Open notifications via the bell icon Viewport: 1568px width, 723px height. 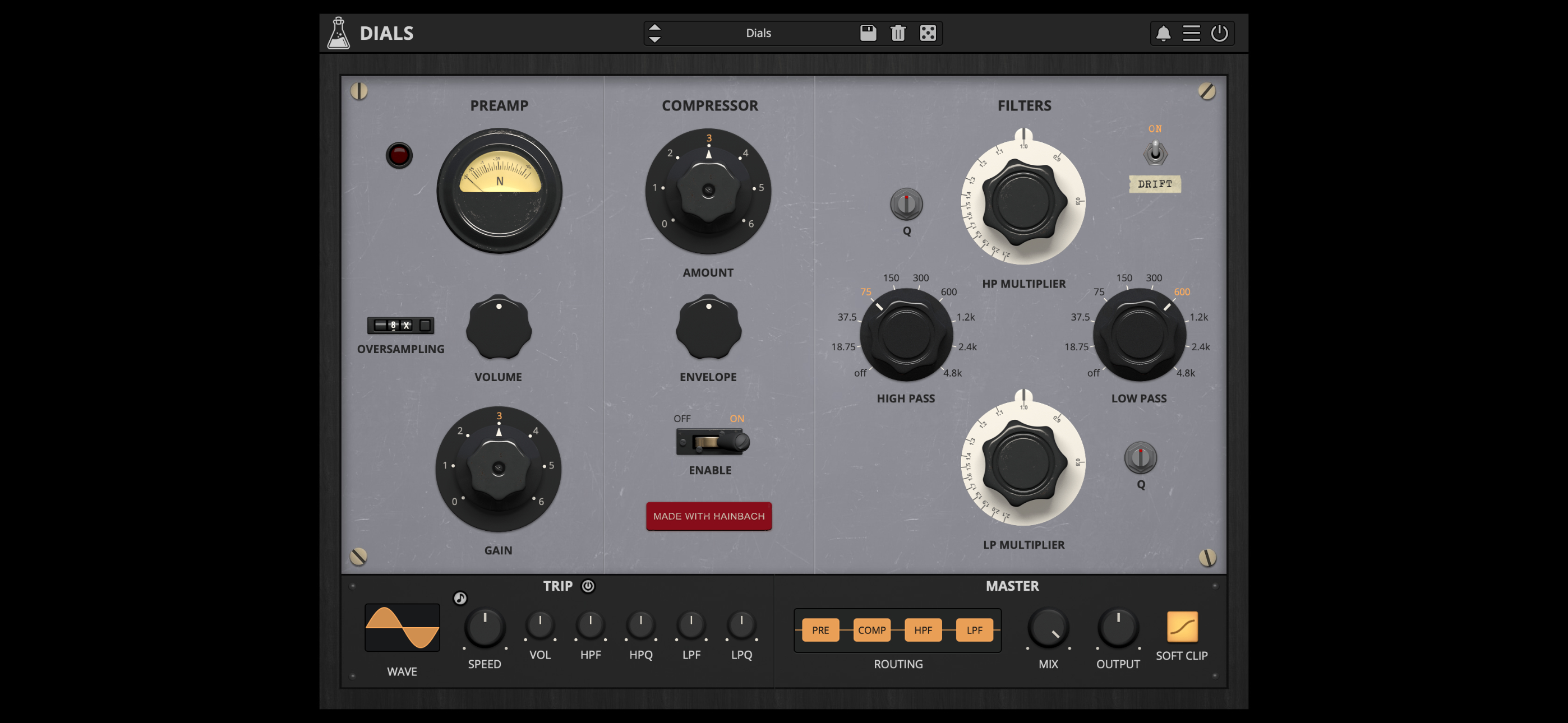[x=1164, y=33]
